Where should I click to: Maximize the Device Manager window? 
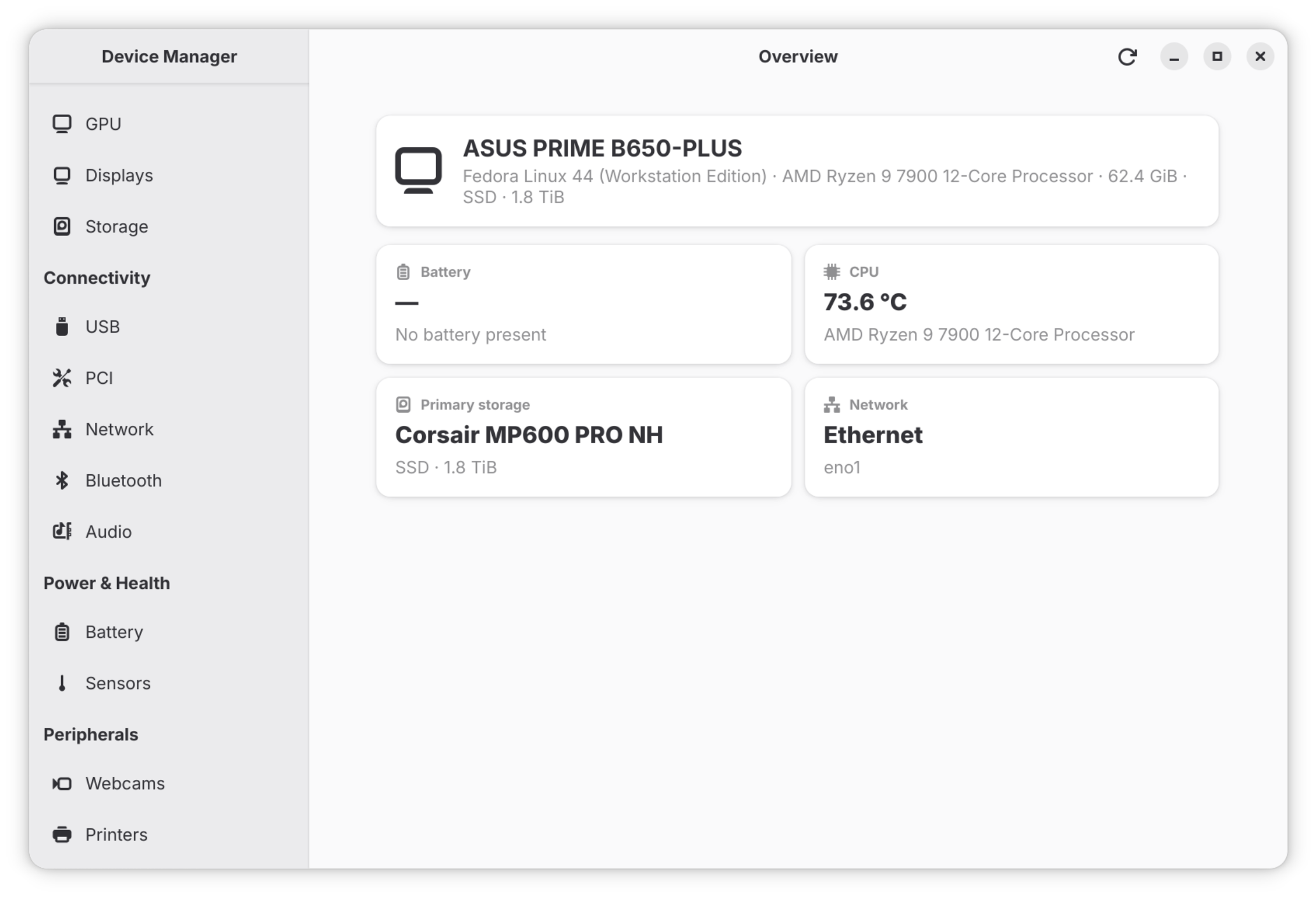click(x=1217, y=56)
